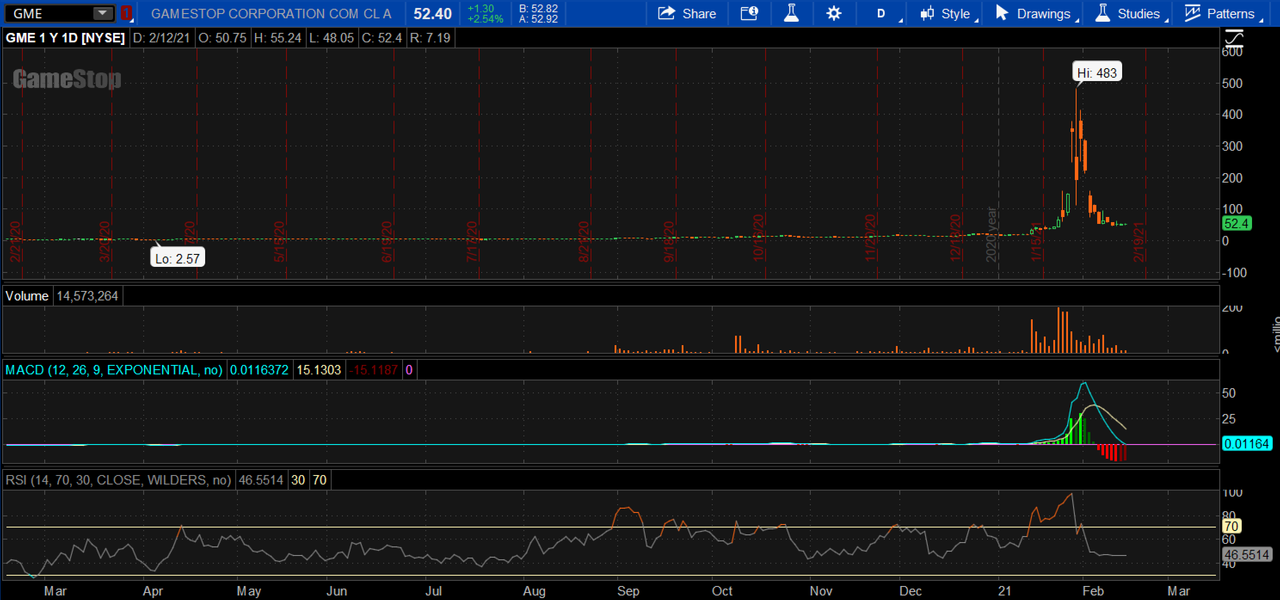Click the +2.54% change value
This screenshot has height=600, width=1280.
485,19
